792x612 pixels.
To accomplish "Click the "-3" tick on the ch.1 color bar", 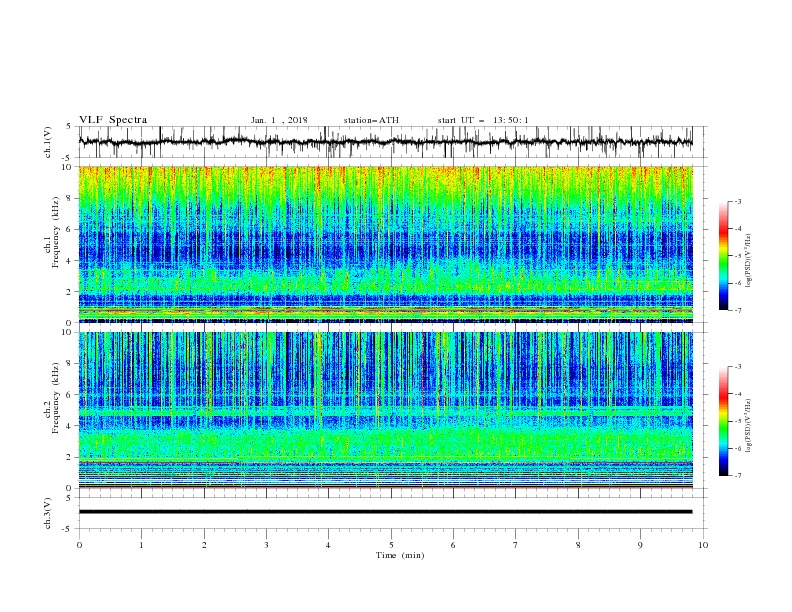I will [738, 201].
